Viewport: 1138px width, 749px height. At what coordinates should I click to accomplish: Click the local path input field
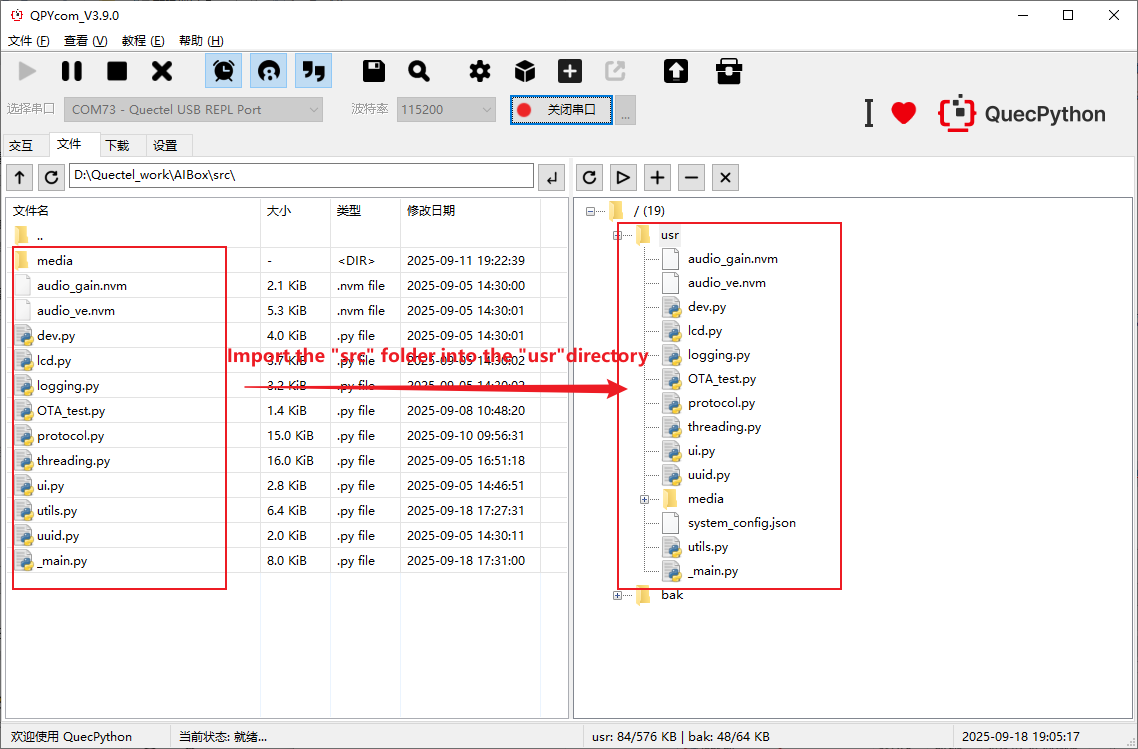tap(300, 176)
